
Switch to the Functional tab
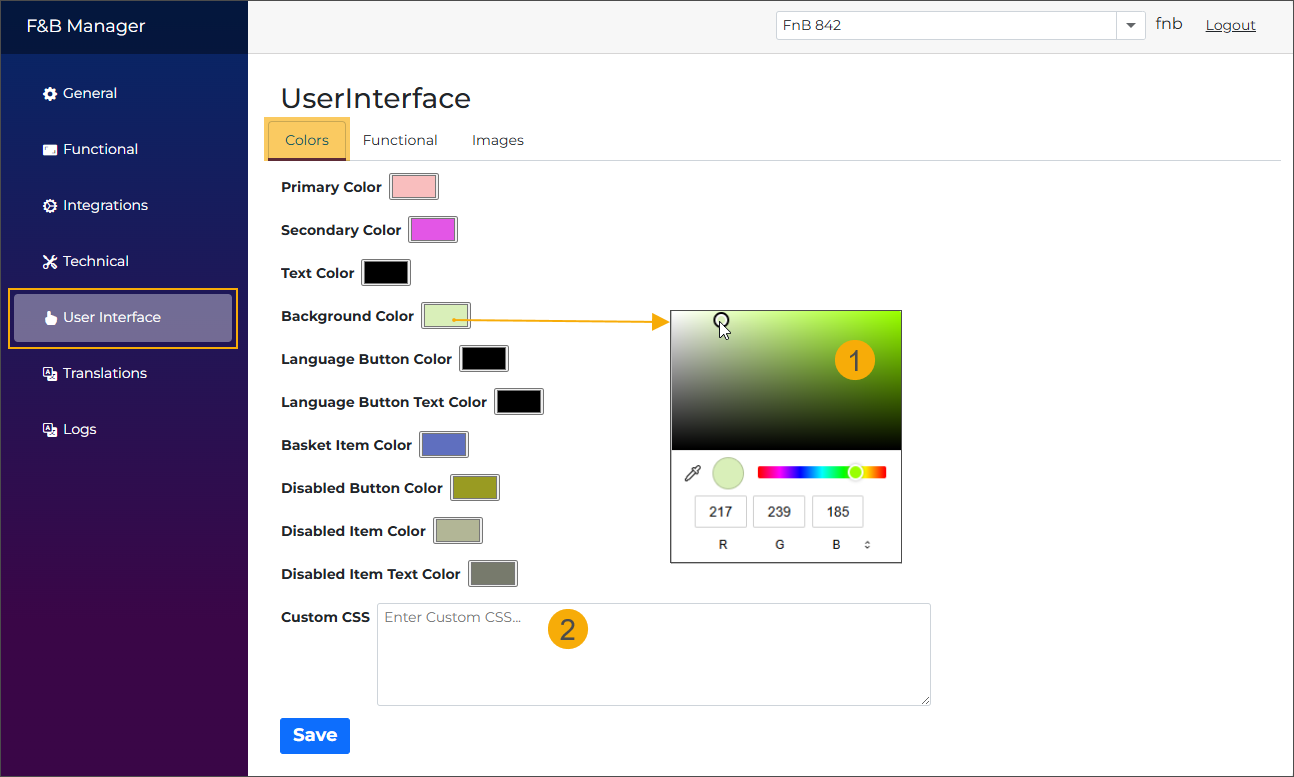(x=400, y=140)
